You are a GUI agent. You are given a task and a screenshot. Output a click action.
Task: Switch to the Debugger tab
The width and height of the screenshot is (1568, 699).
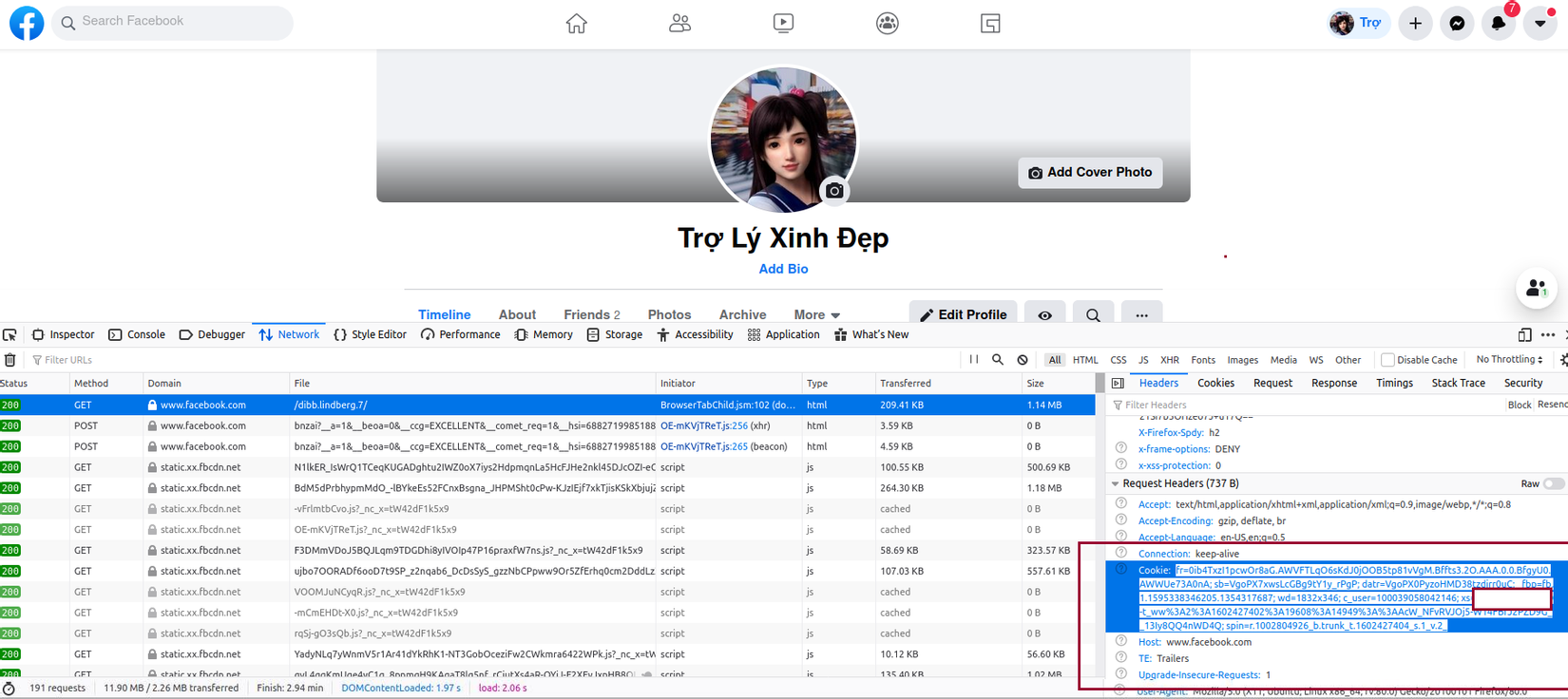[x=212, y=334]
